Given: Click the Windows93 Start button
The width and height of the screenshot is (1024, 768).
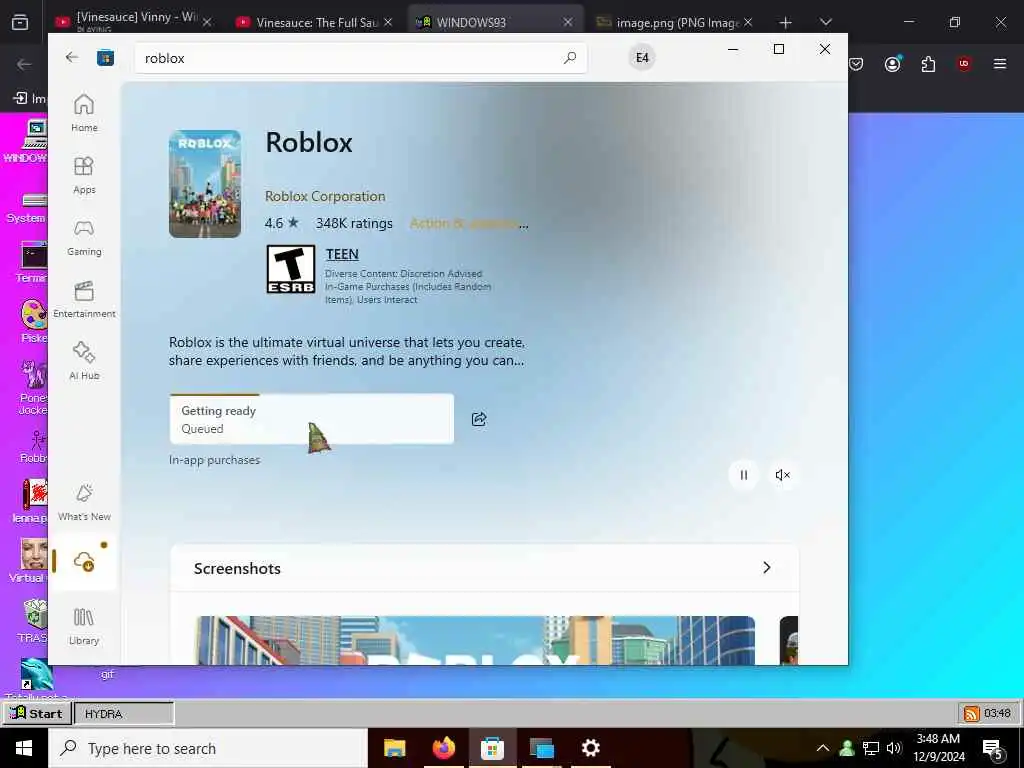Looking at the screenshot, I should (x=37, y=713).
